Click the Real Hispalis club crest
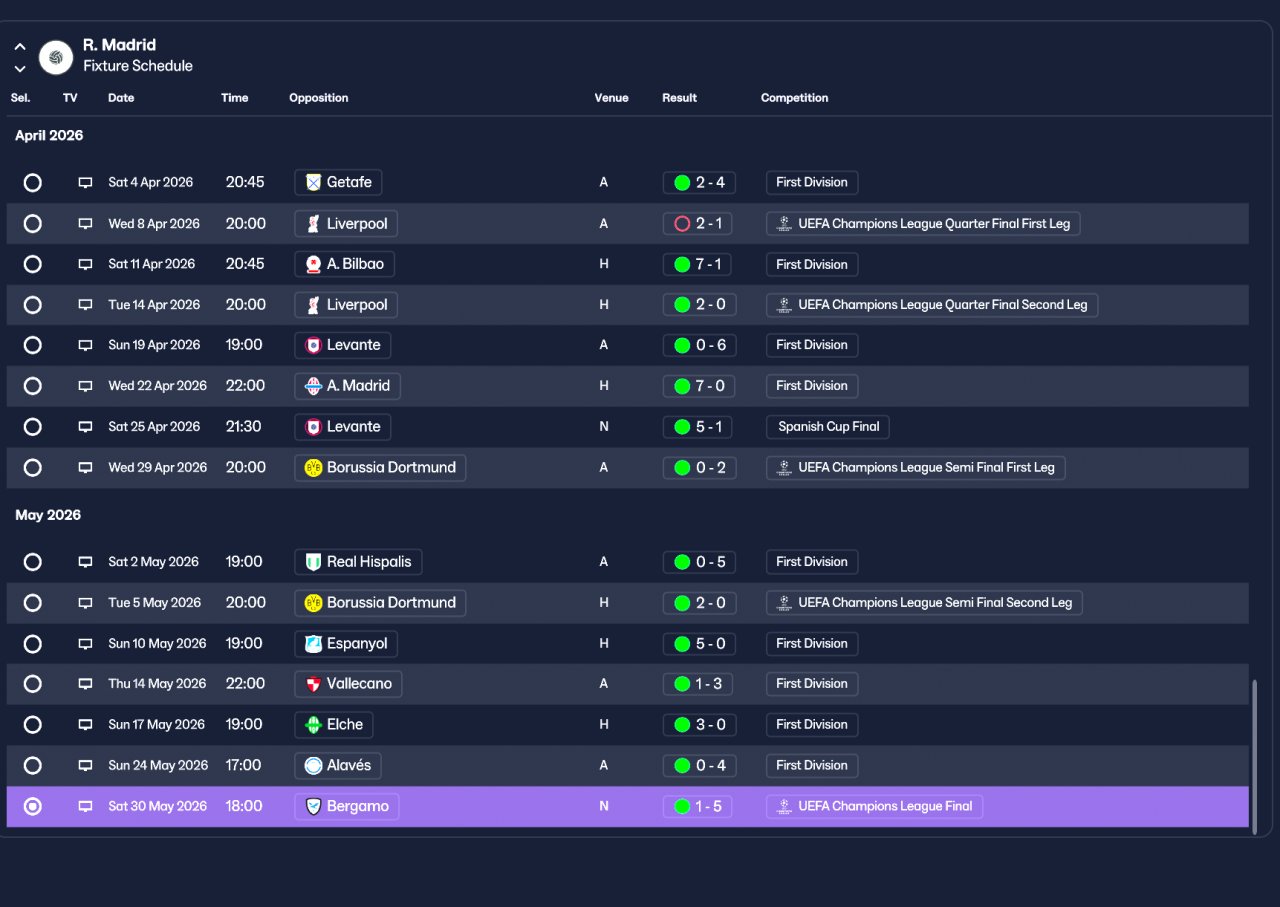The height and width of the screenshot is (907, 1280). point(313,562)
